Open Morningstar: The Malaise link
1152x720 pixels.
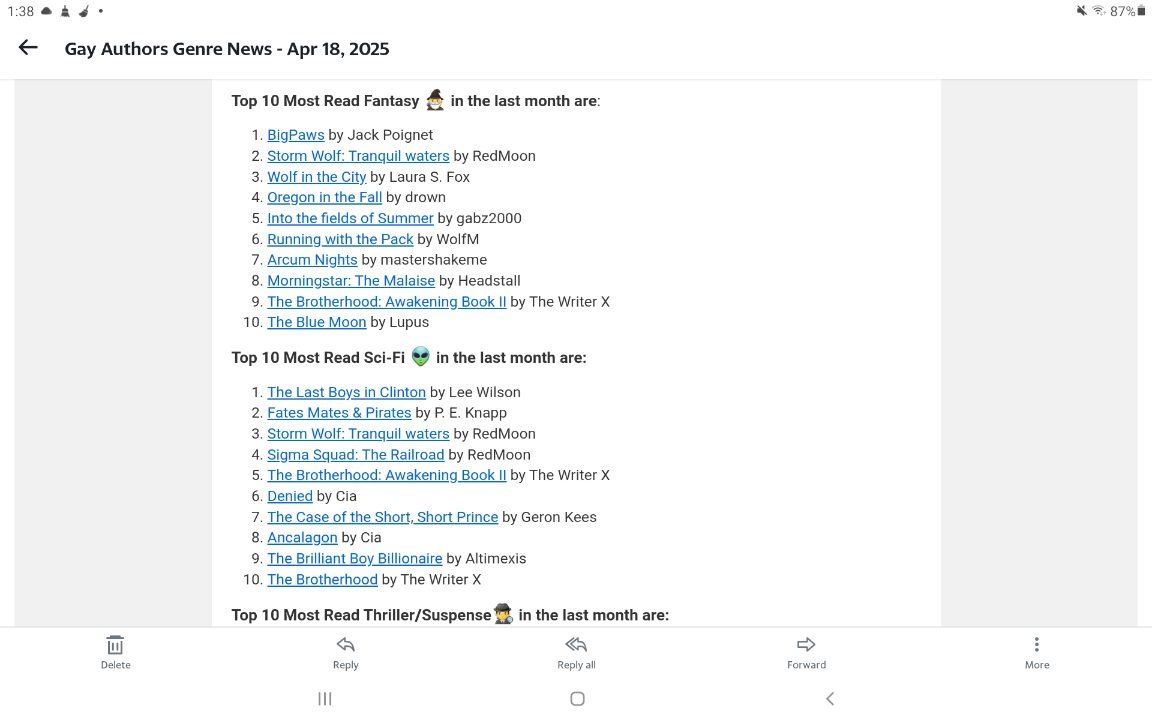[x=351, y=281]
